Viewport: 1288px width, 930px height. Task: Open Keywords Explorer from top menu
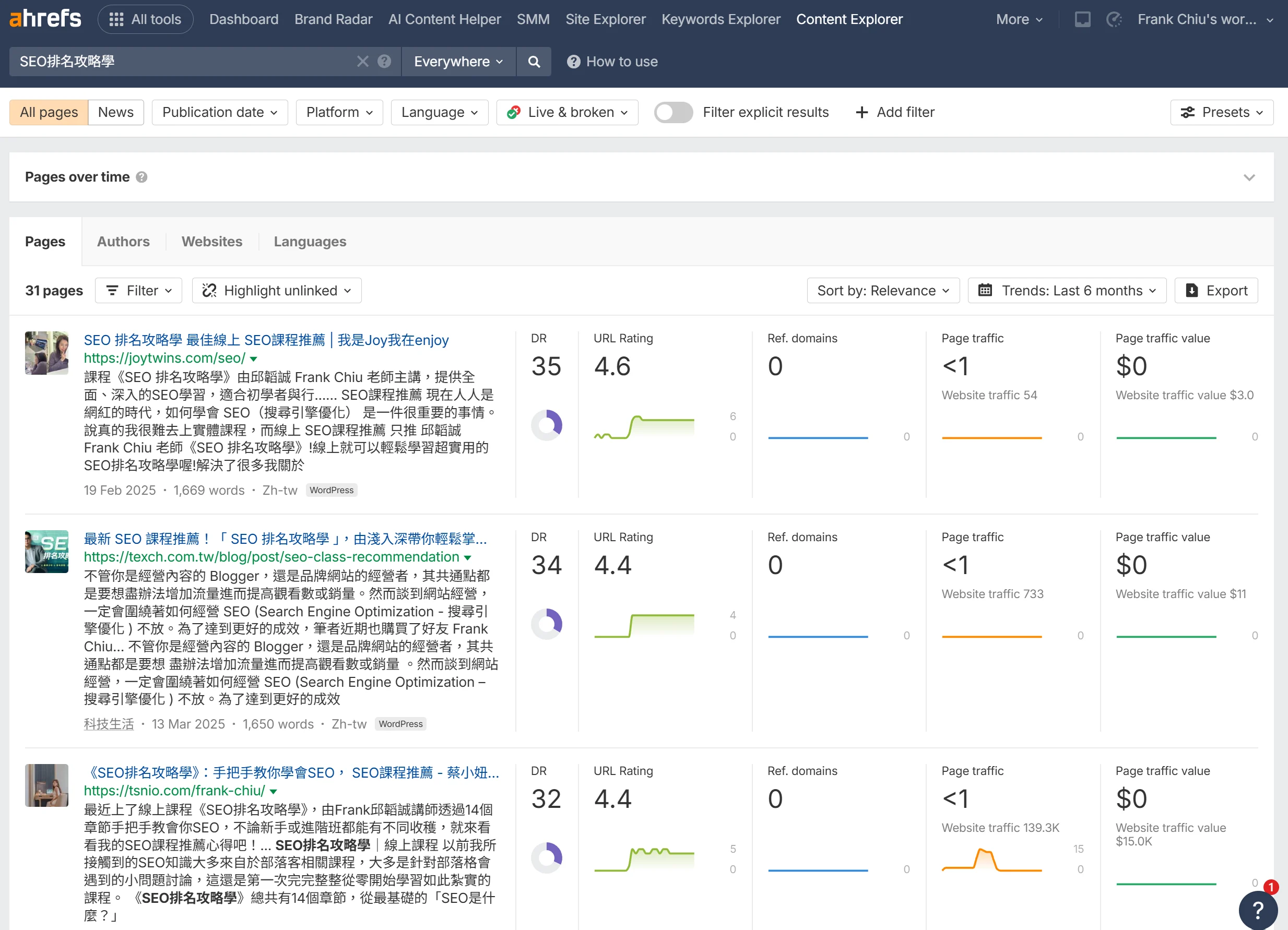720,19
